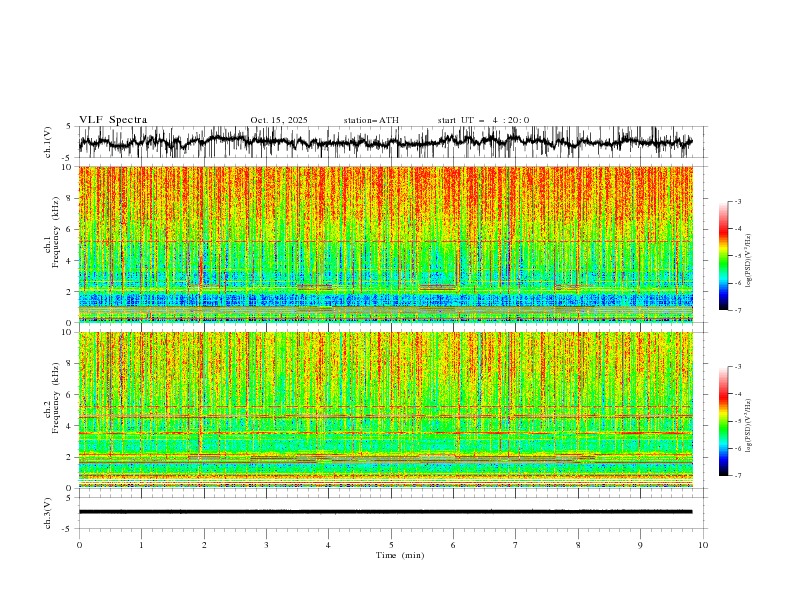This screenshot has height=612, width=792.
Task: Click the "VLF Spectra" title text
Action: click(x=113, y=120)
